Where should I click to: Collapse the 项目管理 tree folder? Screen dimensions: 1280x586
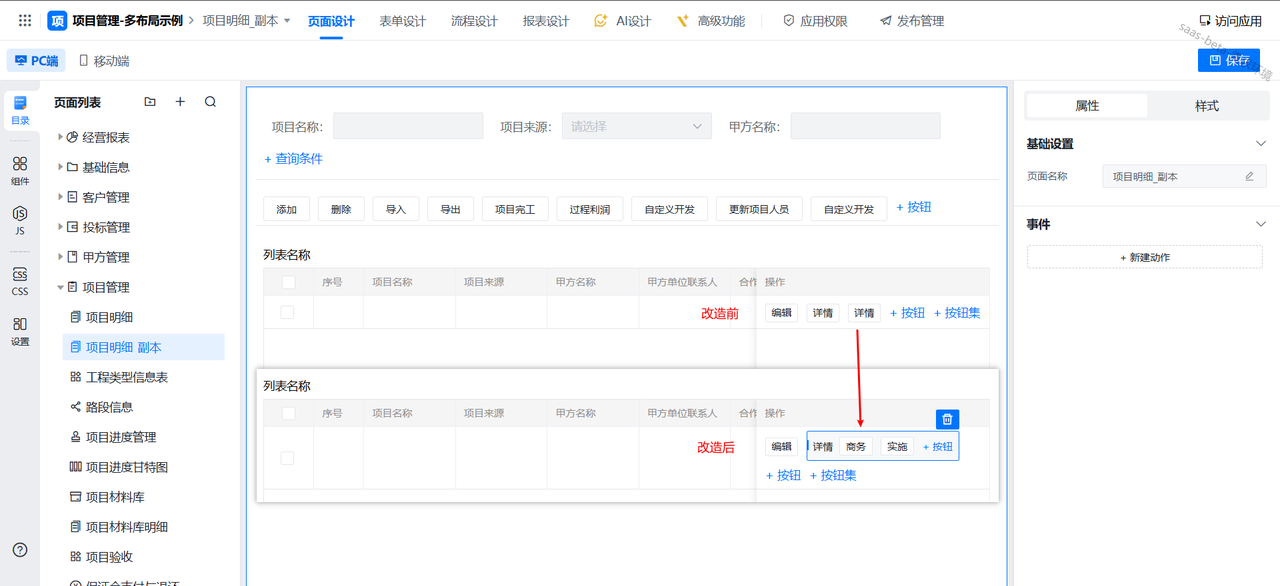click(x=60, y=287)
